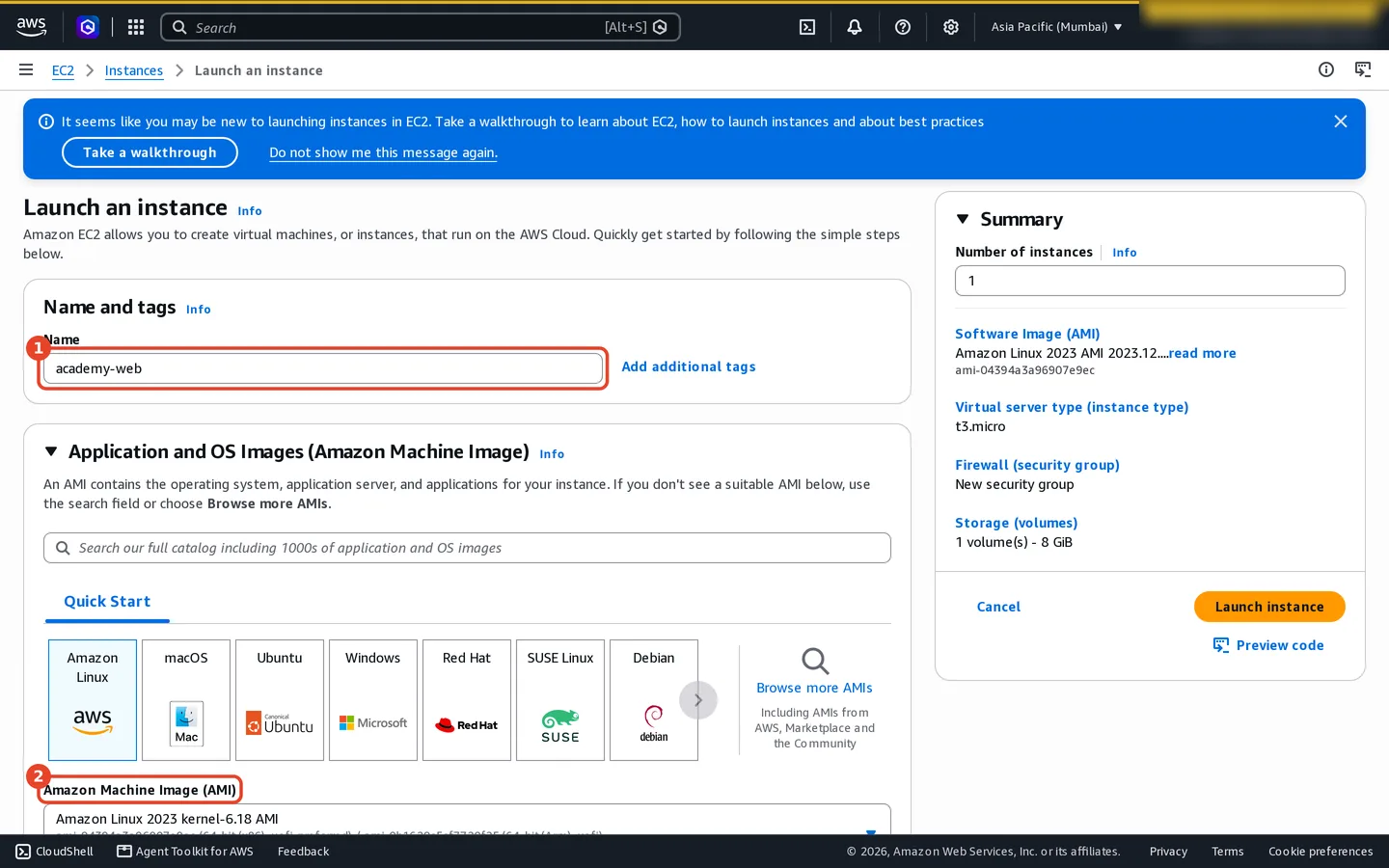Open the Amazon Machine Image selection dropdown
This screenshot has width=1389, height=868.
(467, 820)
